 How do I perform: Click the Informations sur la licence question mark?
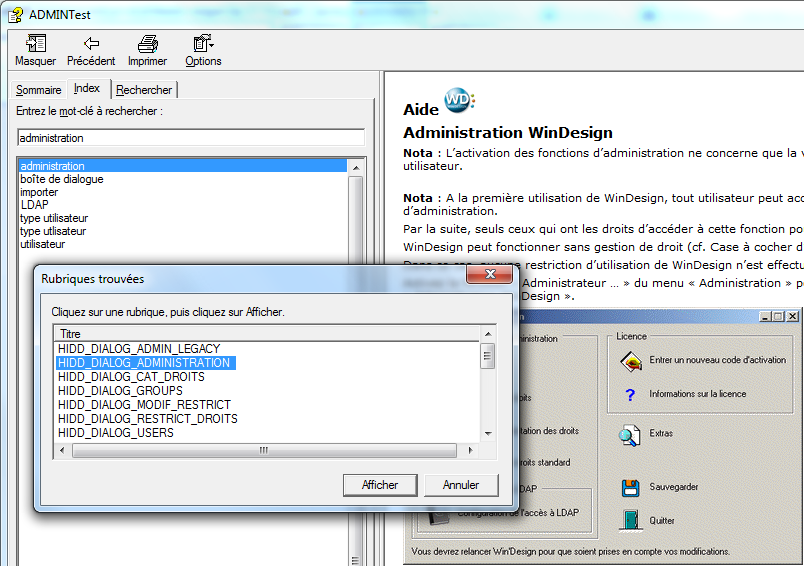[x=630, y=394]
